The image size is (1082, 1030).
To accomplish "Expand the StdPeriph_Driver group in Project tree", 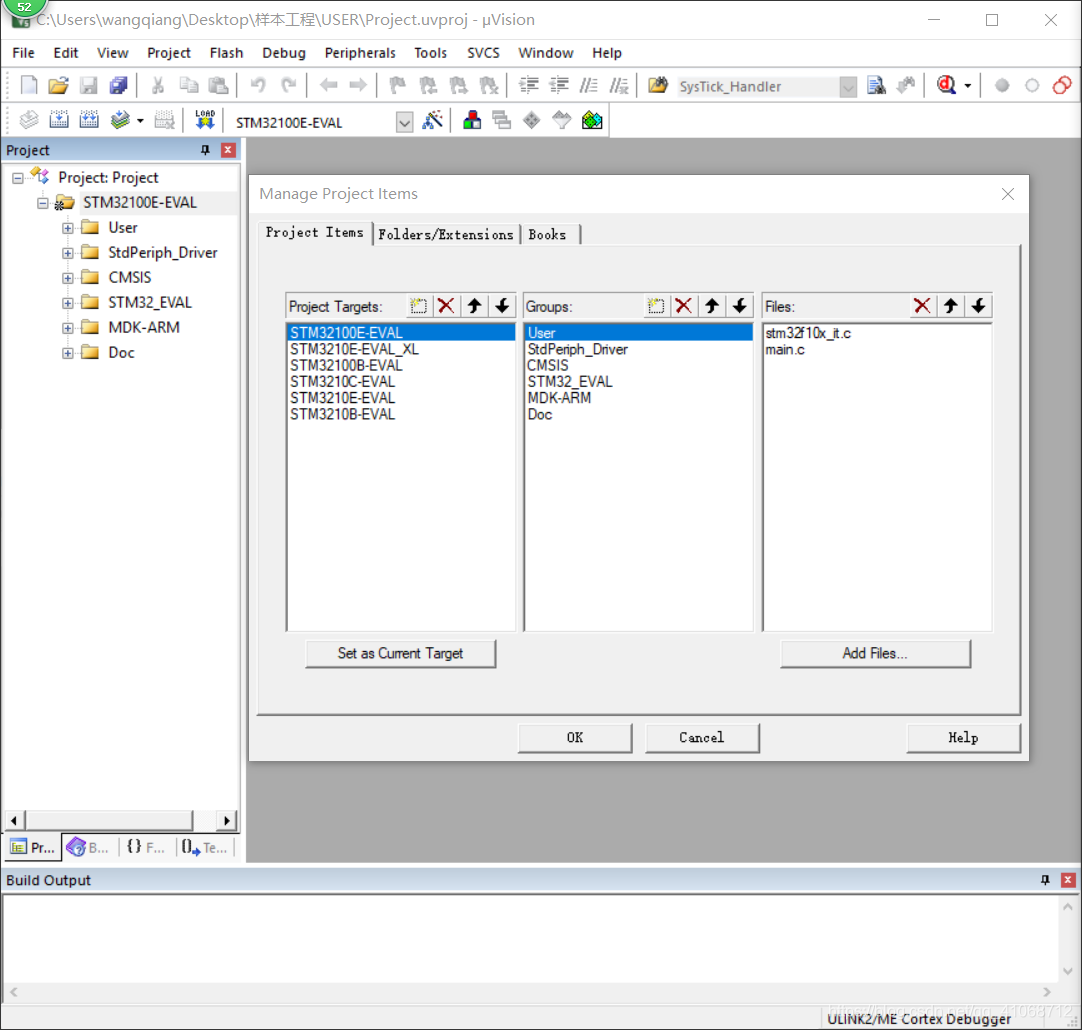I will click(67, 252).
